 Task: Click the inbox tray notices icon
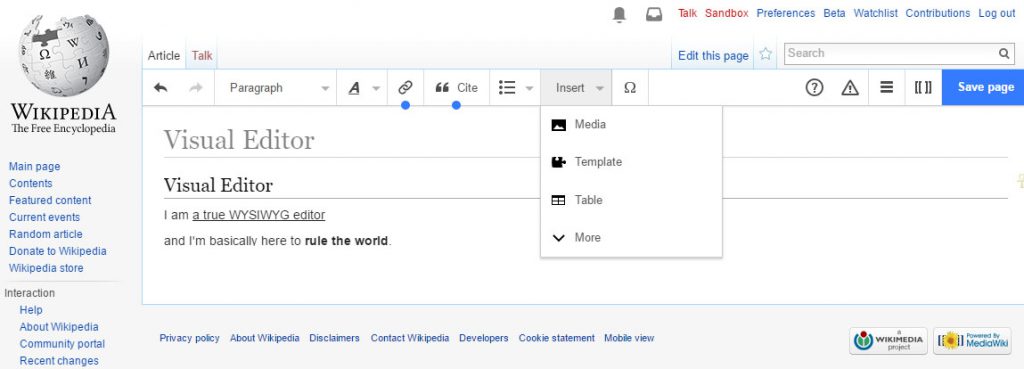point(654,14)
